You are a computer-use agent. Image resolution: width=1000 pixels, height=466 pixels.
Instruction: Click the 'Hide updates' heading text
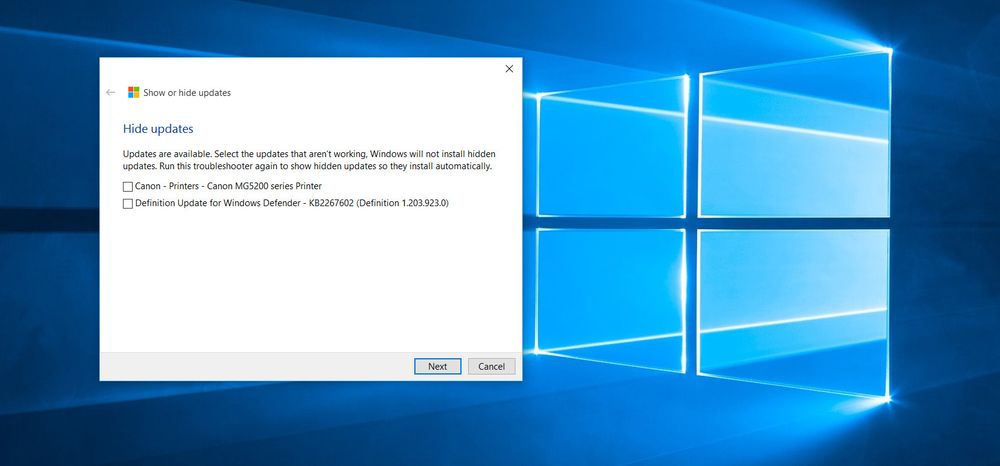coord(158,129)
